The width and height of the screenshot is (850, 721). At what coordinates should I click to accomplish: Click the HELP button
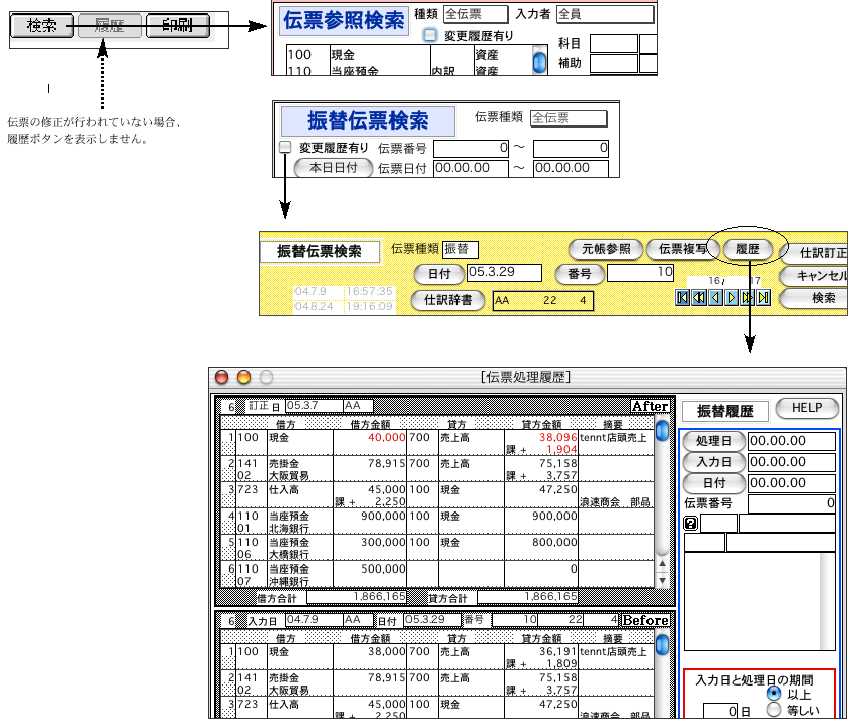(807, 408)
